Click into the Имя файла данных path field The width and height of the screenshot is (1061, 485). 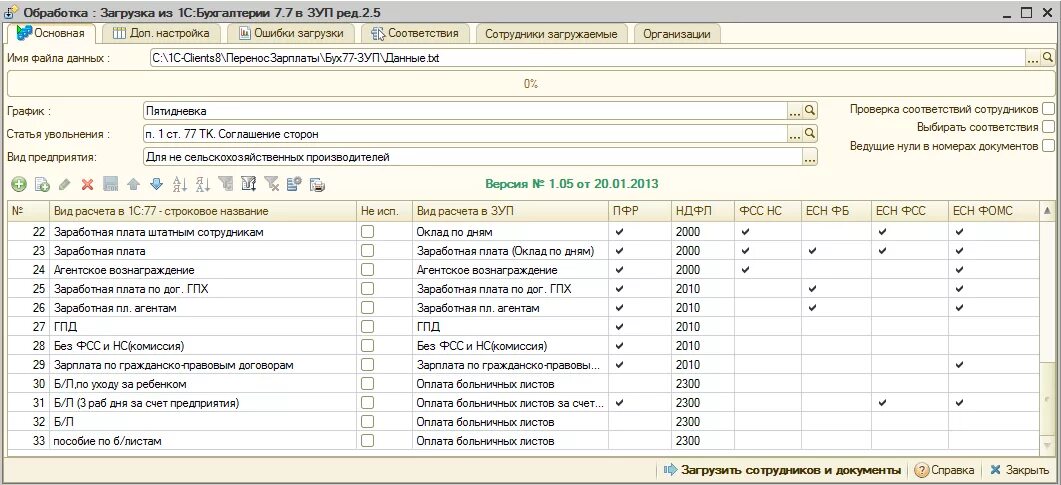coord(587,59)
